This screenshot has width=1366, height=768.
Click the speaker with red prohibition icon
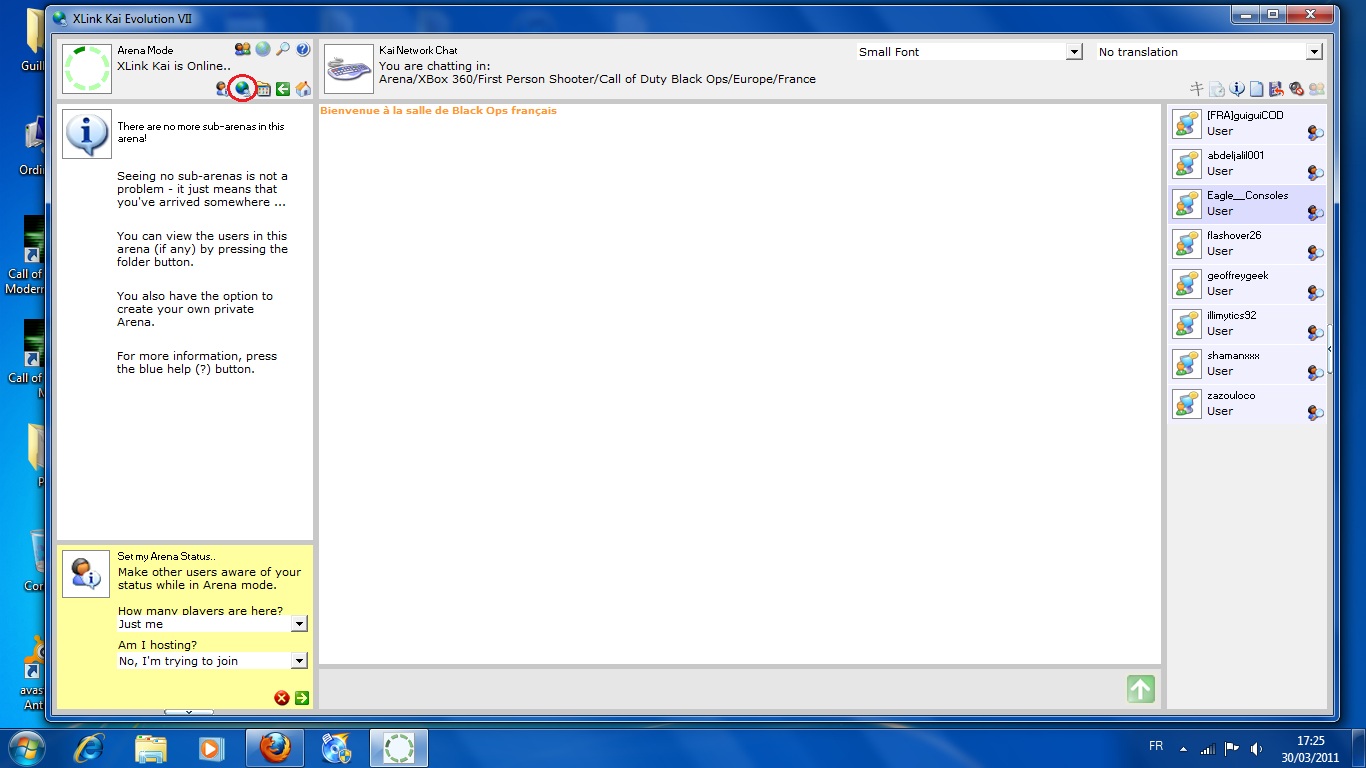1297,89
